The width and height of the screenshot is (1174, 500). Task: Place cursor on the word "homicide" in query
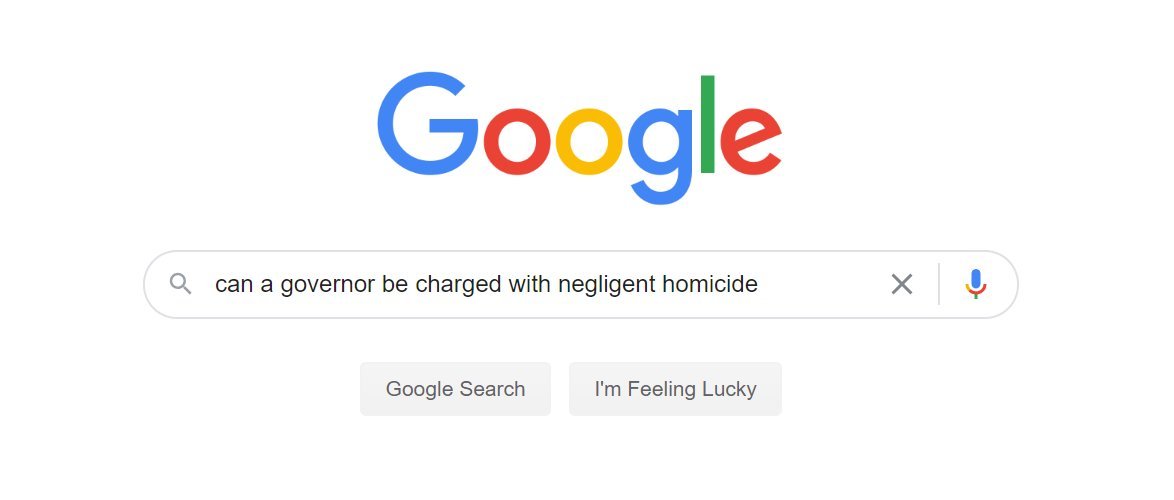pos(710,284)
